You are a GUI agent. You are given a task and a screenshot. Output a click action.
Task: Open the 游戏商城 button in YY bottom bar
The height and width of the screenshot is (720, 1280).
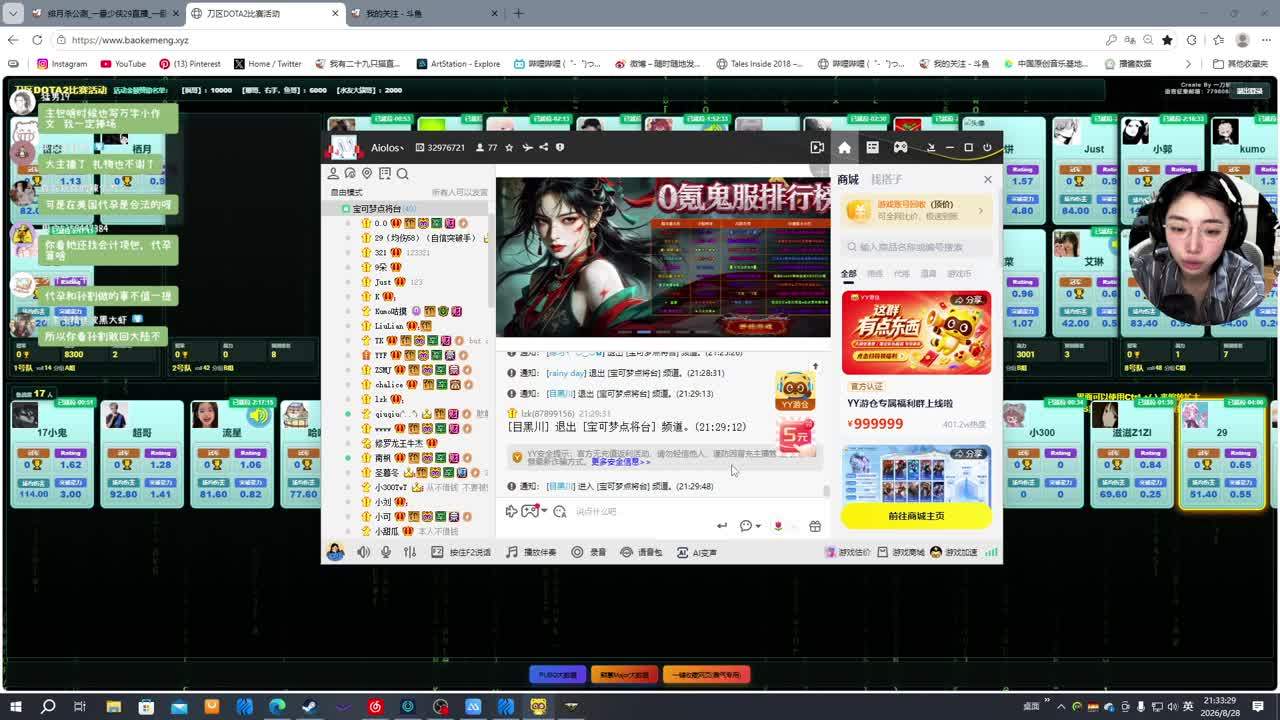click(x=901, y=552)
